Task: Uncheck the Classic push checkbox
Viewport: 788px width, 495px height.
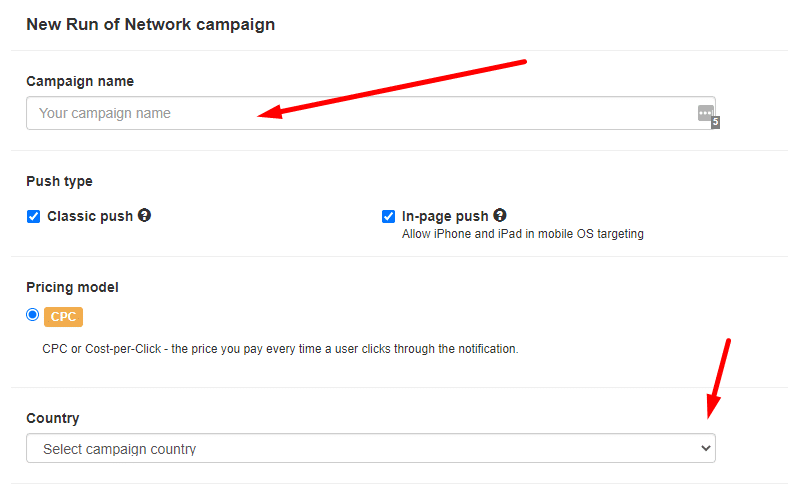Action: 33,216
